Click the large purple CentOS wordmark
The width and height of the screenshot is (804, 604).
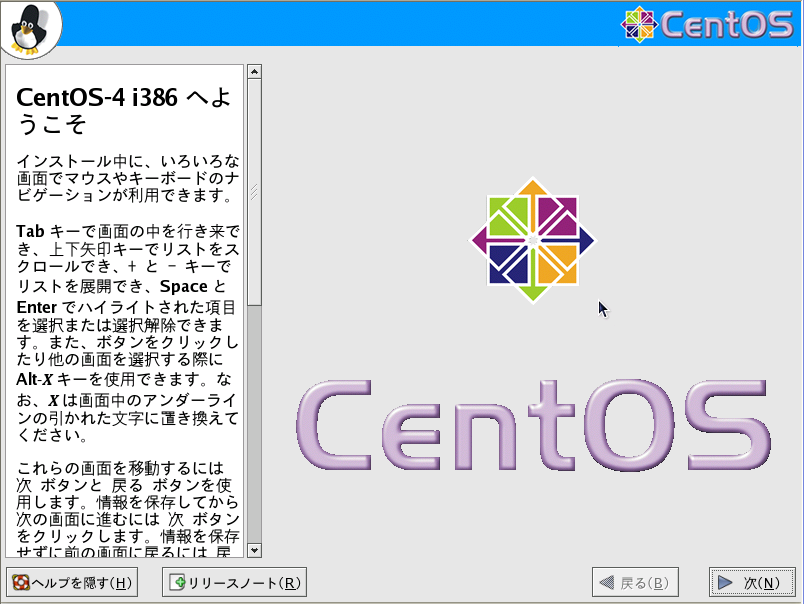(x=533, y=425)
